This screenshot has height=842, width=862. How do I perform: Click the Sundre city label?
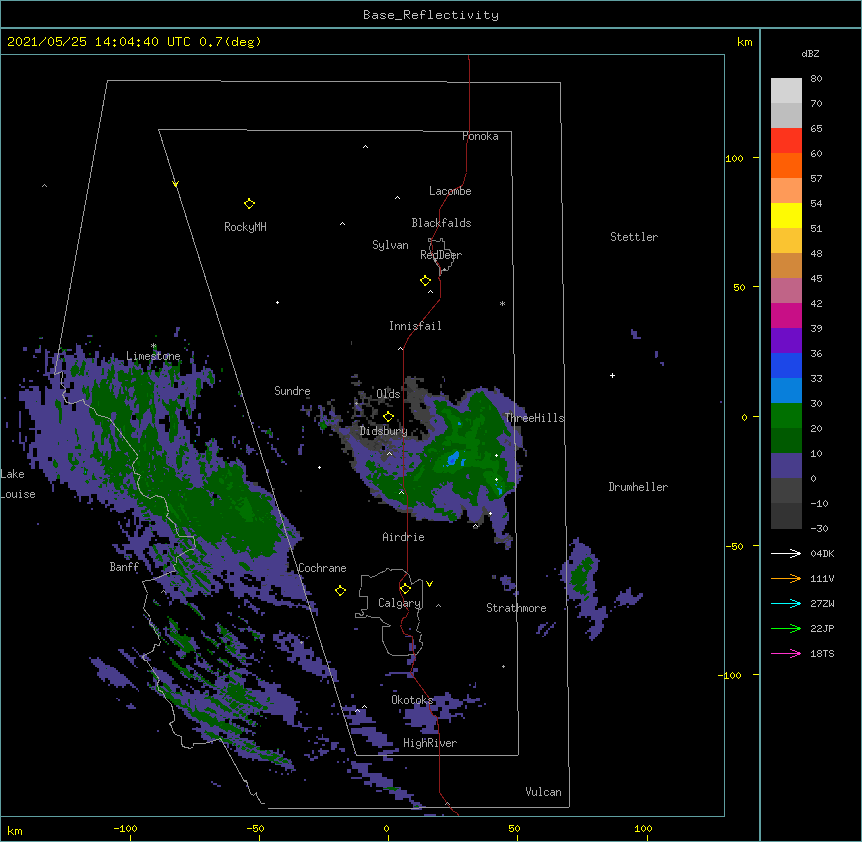[x=292, y=391]
